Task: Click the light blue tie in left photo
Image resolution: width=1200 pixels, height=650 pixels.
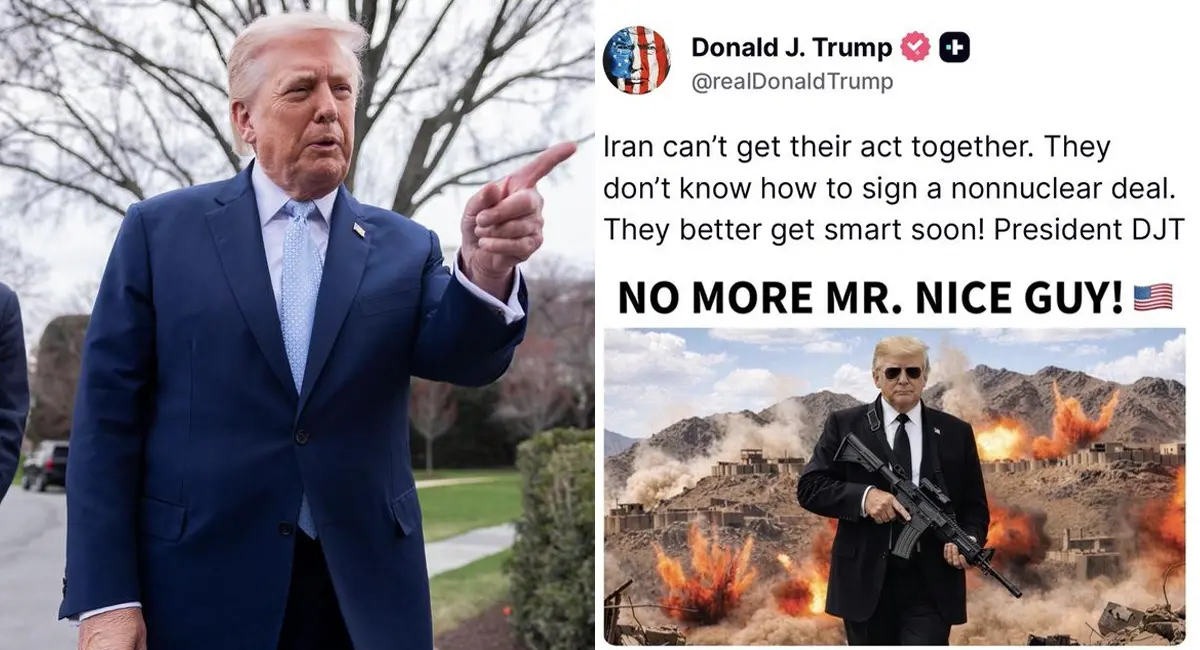Action: 301,300
